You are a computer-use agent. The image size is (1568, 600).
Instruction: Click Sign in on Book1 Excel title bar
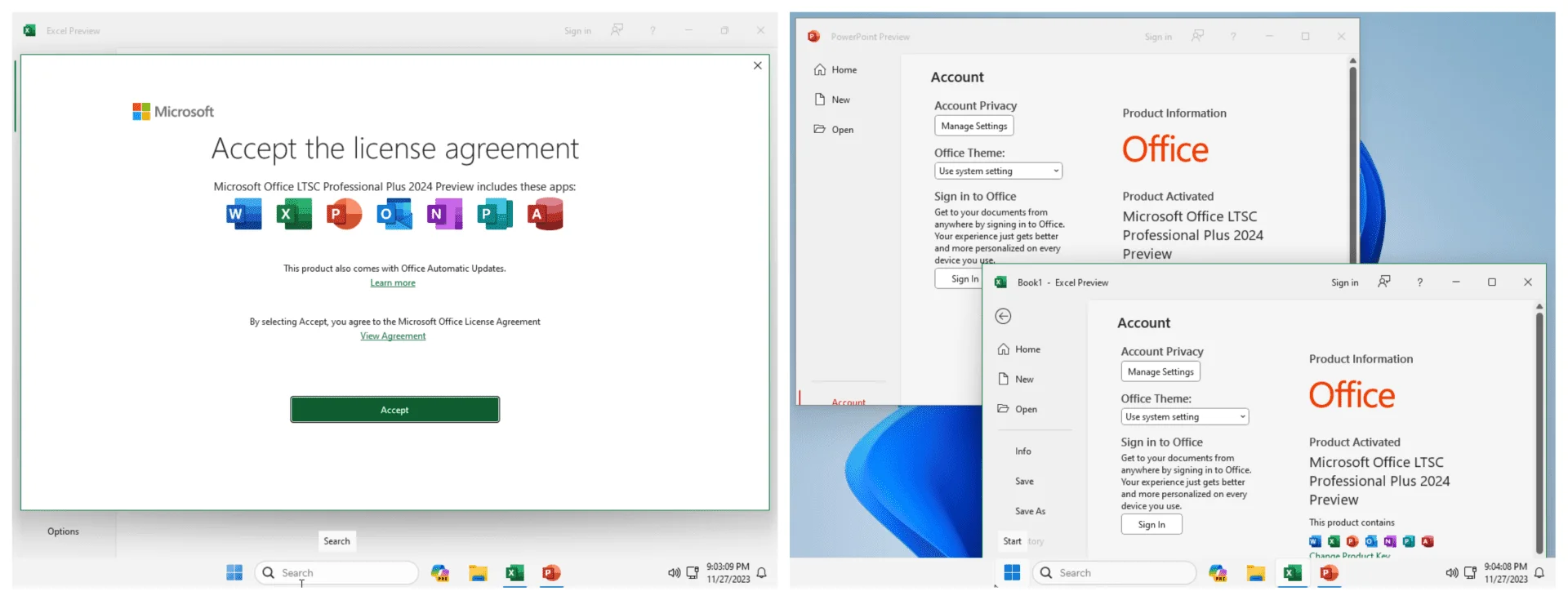1344,282
